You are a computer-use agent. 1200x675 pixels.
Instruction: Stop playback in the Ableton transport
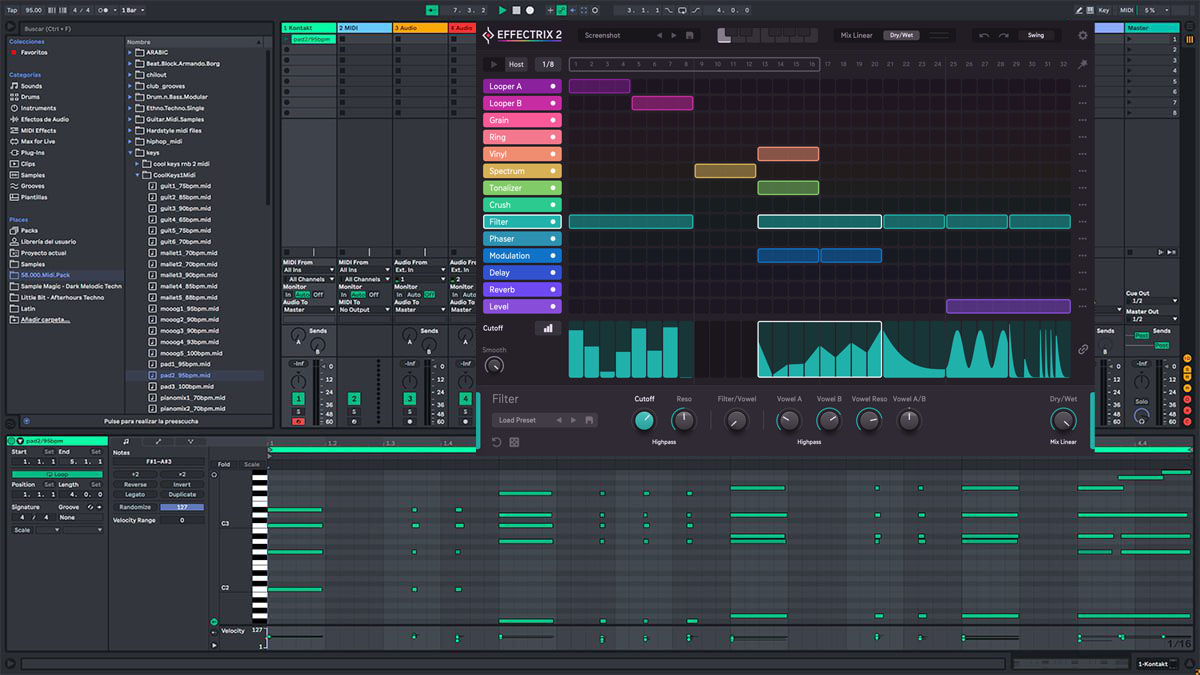point(516,10)
